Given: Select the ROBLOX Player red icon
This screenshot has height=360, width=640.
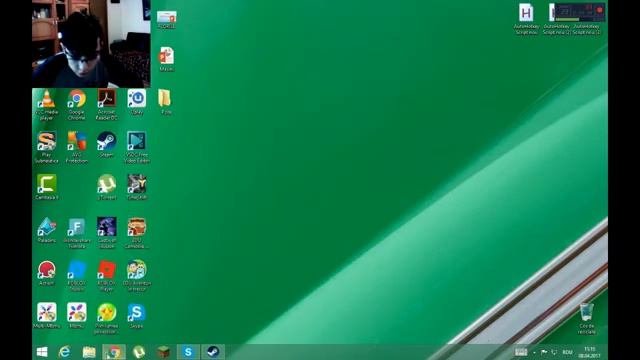Looking at the screenshot, I should [x=107, y=276].
